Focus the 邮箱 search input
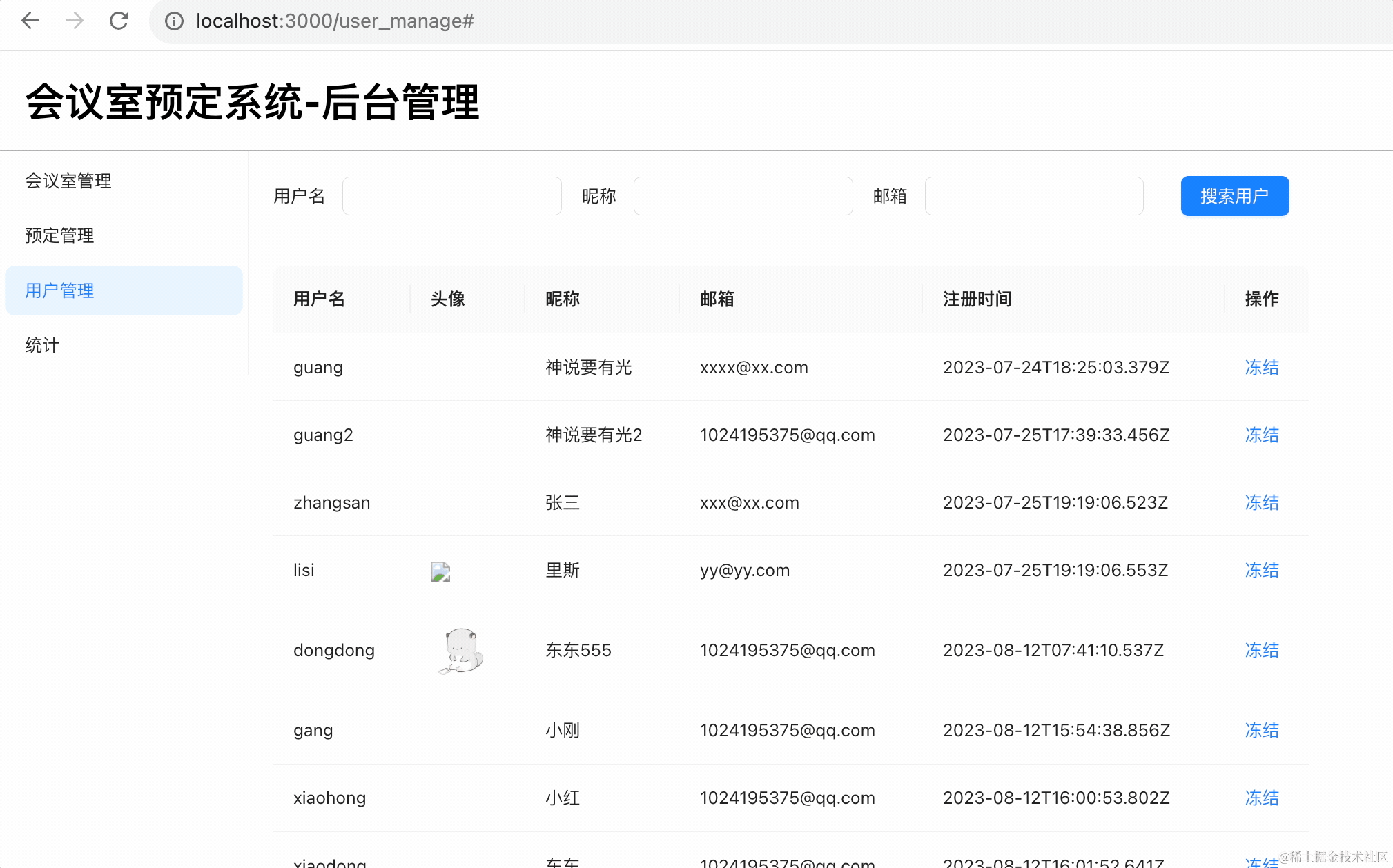This screenshot has height=868, width=1393. [1033, 196]
